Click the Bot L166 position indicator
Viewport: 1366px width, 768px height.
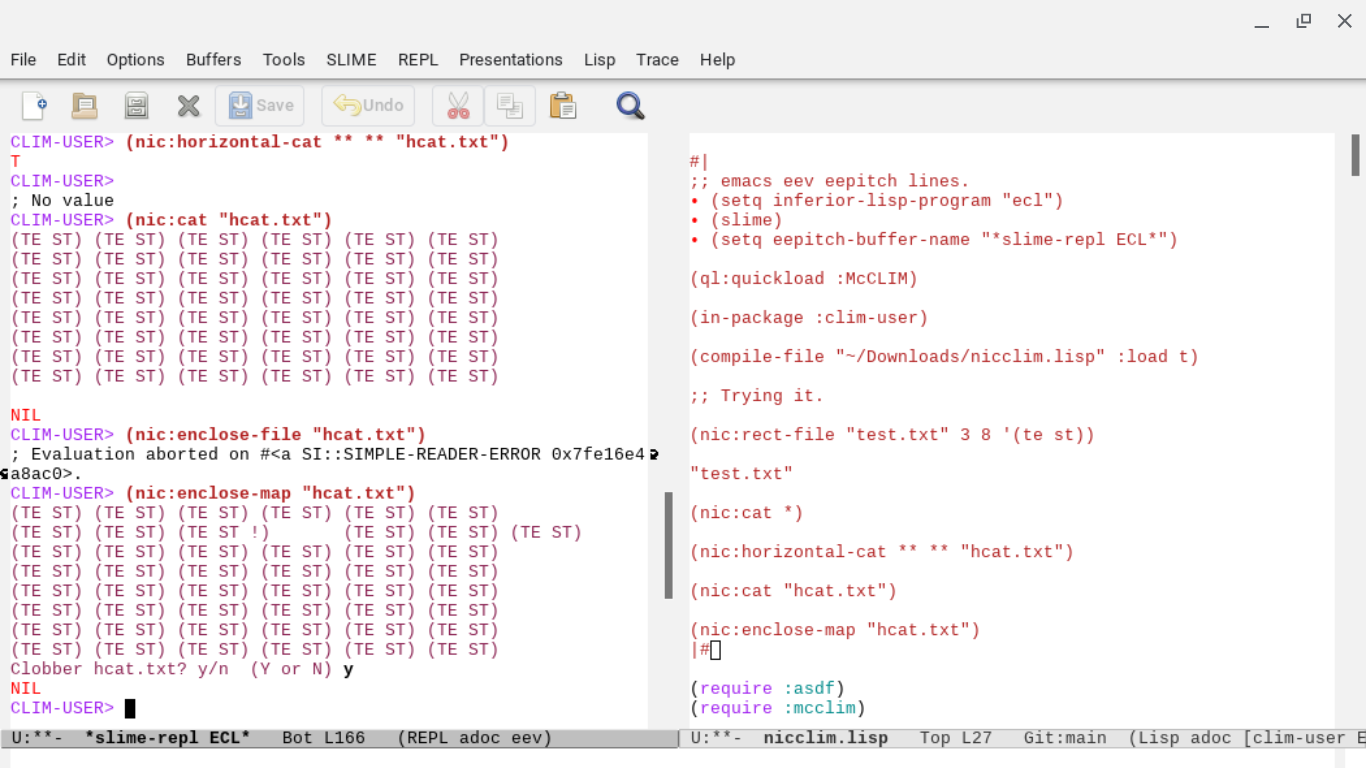tap(323, 738)
